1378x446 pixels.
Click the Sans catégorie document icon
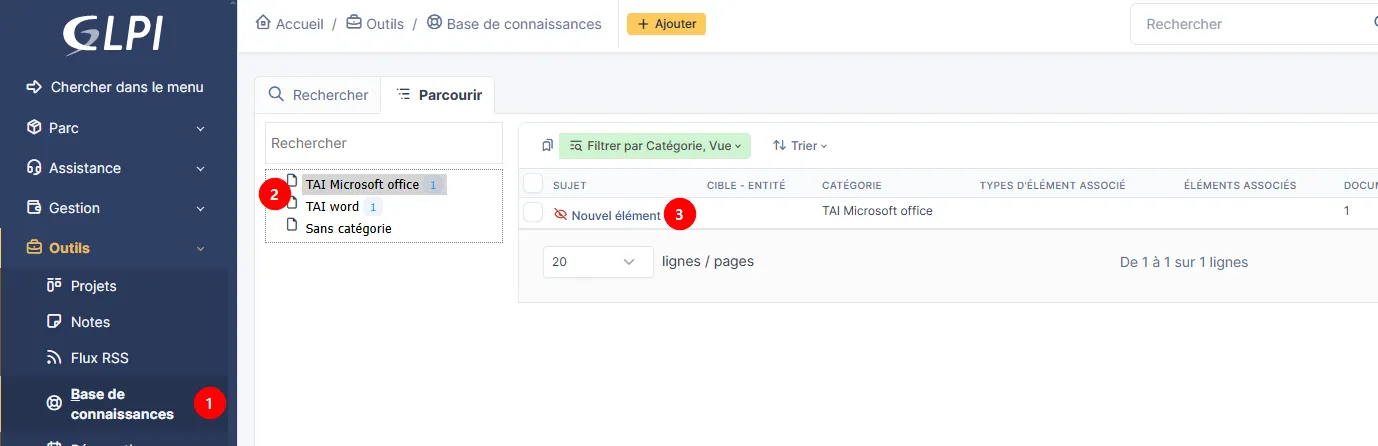pos(292,225)
